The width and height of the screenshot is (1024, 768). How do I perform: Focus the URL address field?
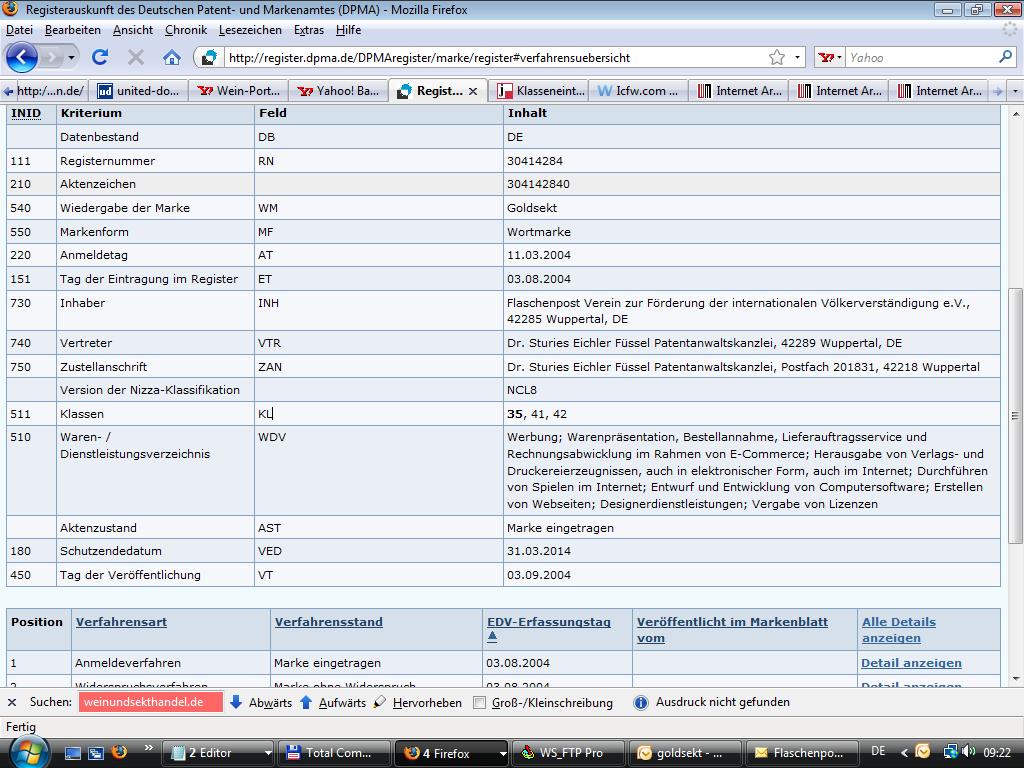(x=494, y=57)
